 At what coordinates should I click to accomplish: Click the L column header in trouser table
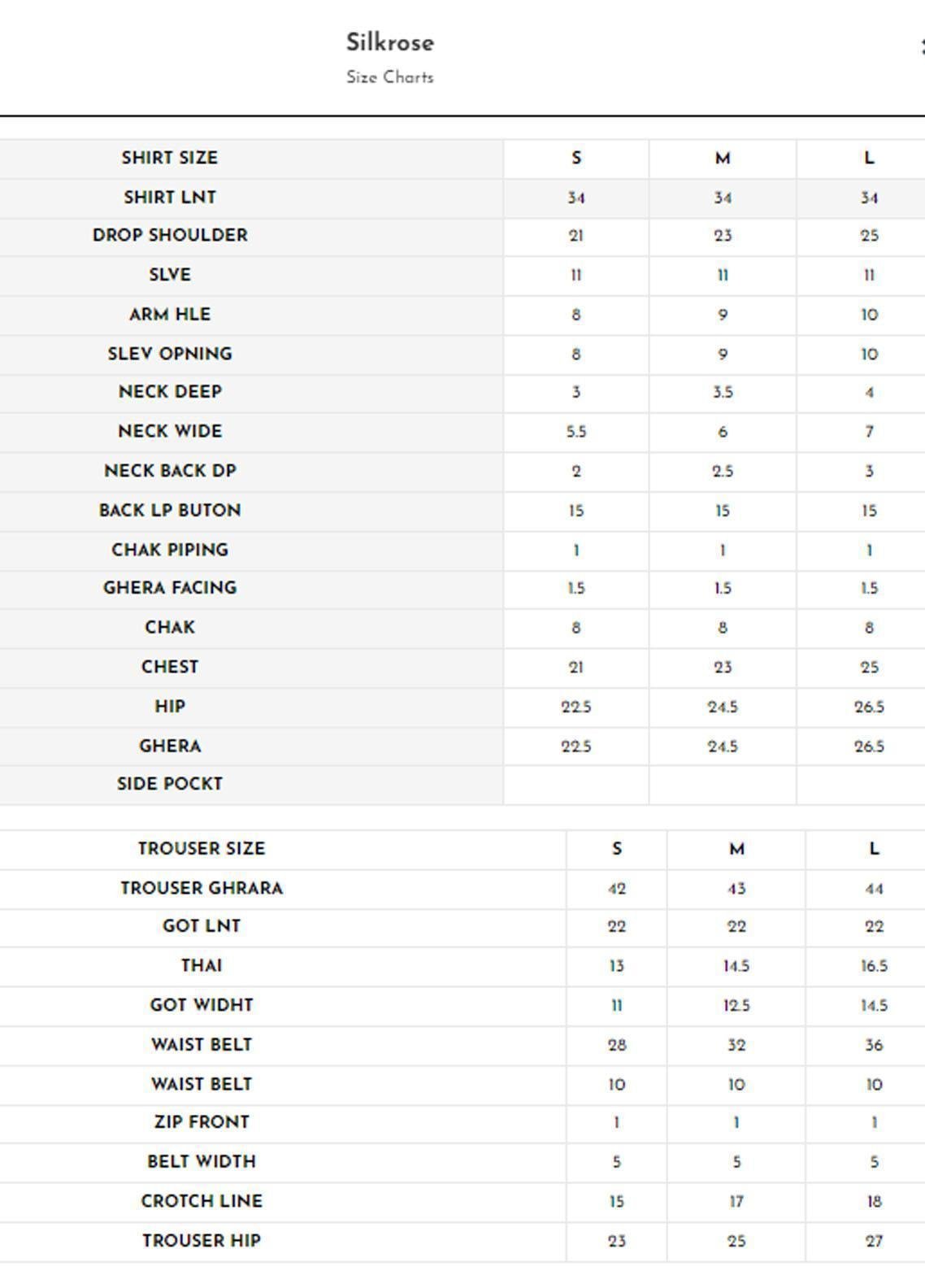point(874,849)
